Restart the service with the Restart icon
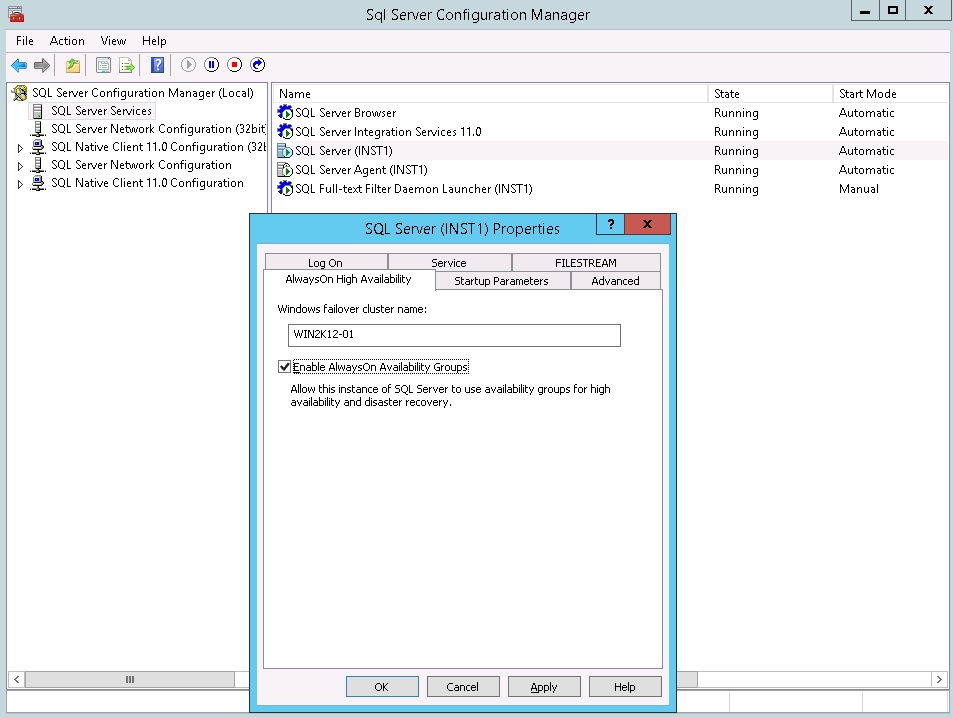The height and width of the screenshot is (718, 953). 258,65
